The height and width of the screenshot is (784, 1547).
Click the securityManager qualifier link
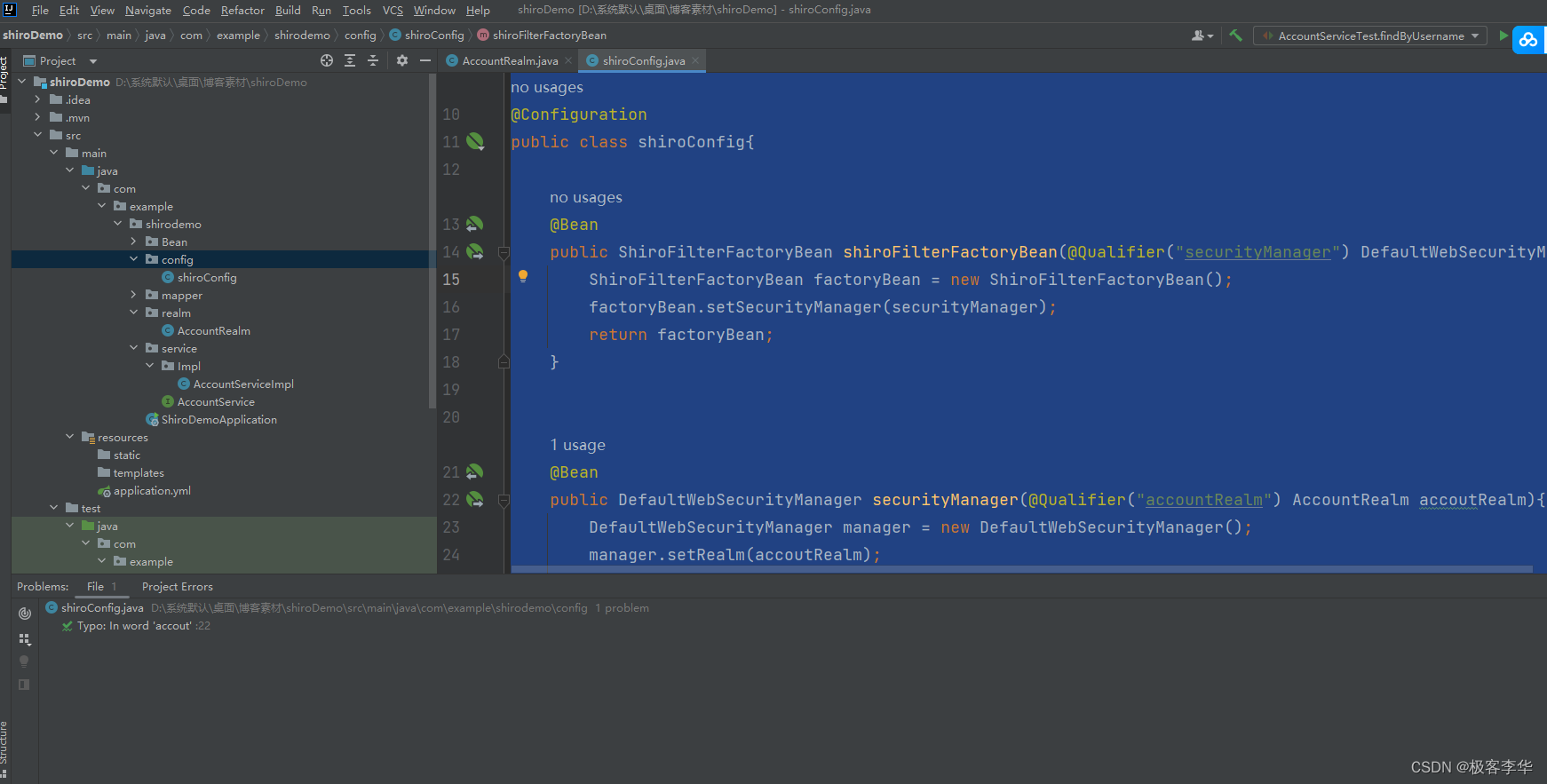tap(1257, 252)
